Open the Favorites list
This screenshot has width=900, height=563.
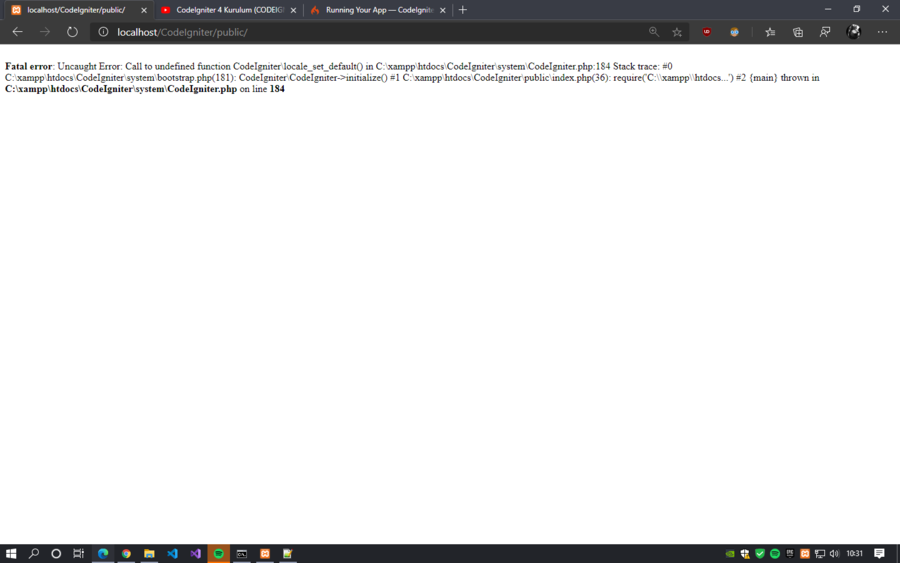point(770,32)
